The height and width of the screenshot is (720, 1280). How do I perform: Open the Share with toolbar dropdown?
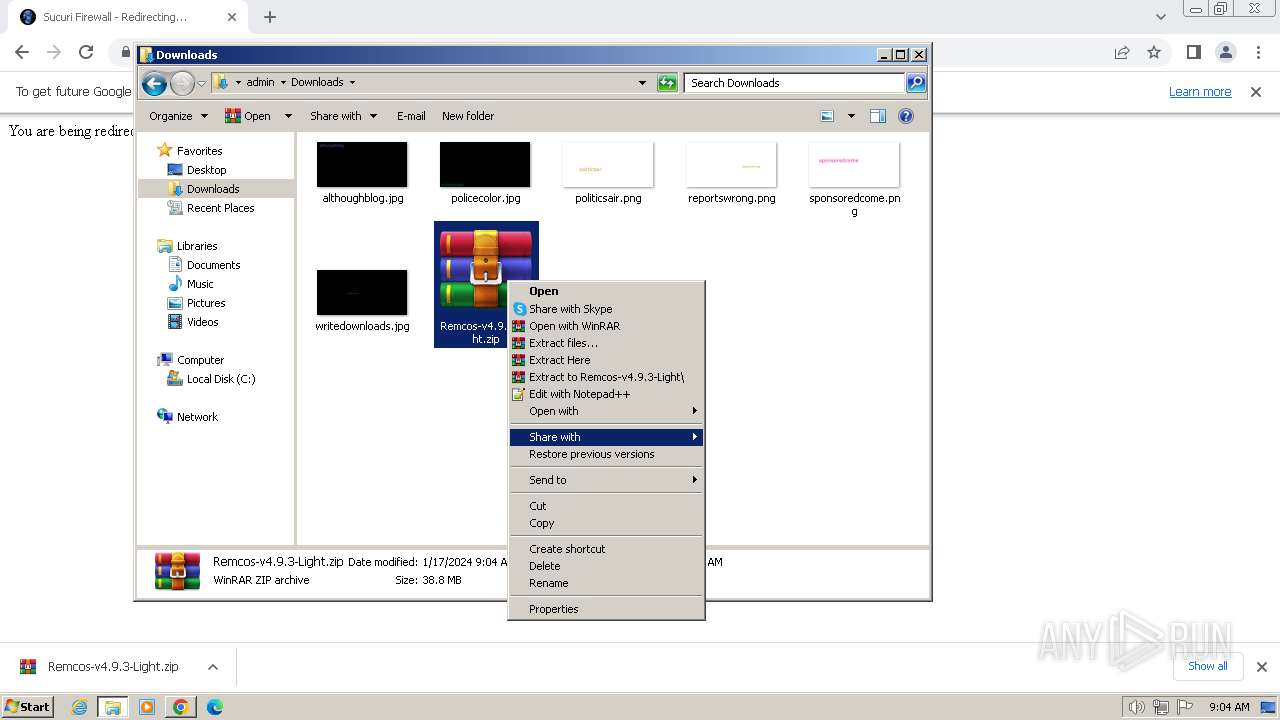point(343,116)
